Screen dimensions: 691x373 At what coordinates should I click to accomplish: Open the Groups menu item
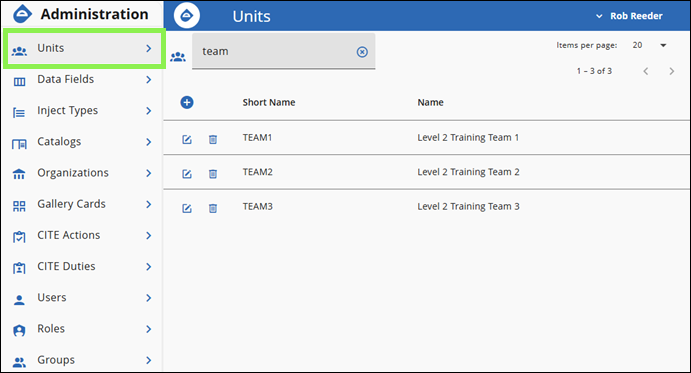pyautogui.click(x=82, y=360)
